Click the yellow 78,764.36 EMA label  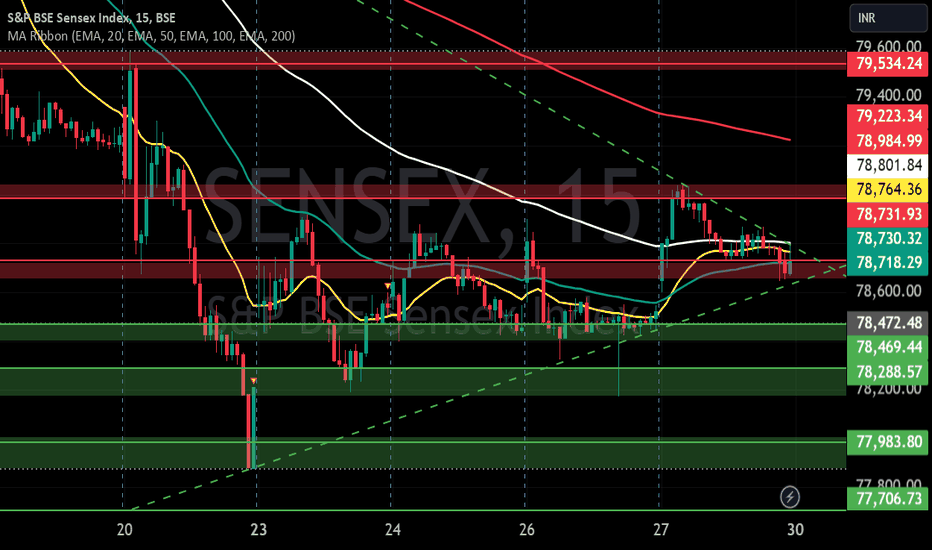click(887, 189)
